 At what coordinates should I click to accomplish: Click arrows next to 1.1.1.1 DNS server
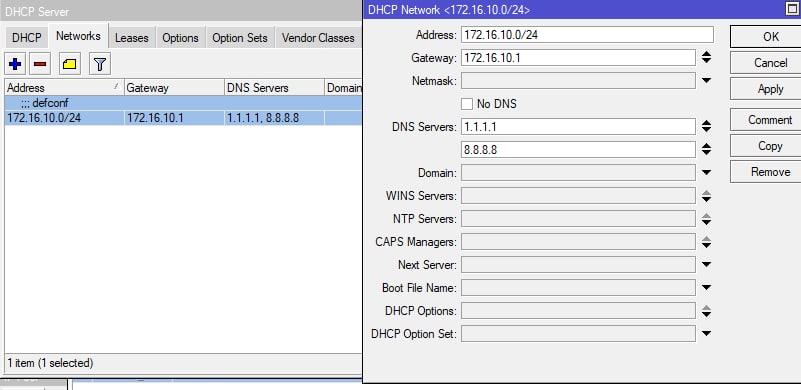(x=706, y=126)
